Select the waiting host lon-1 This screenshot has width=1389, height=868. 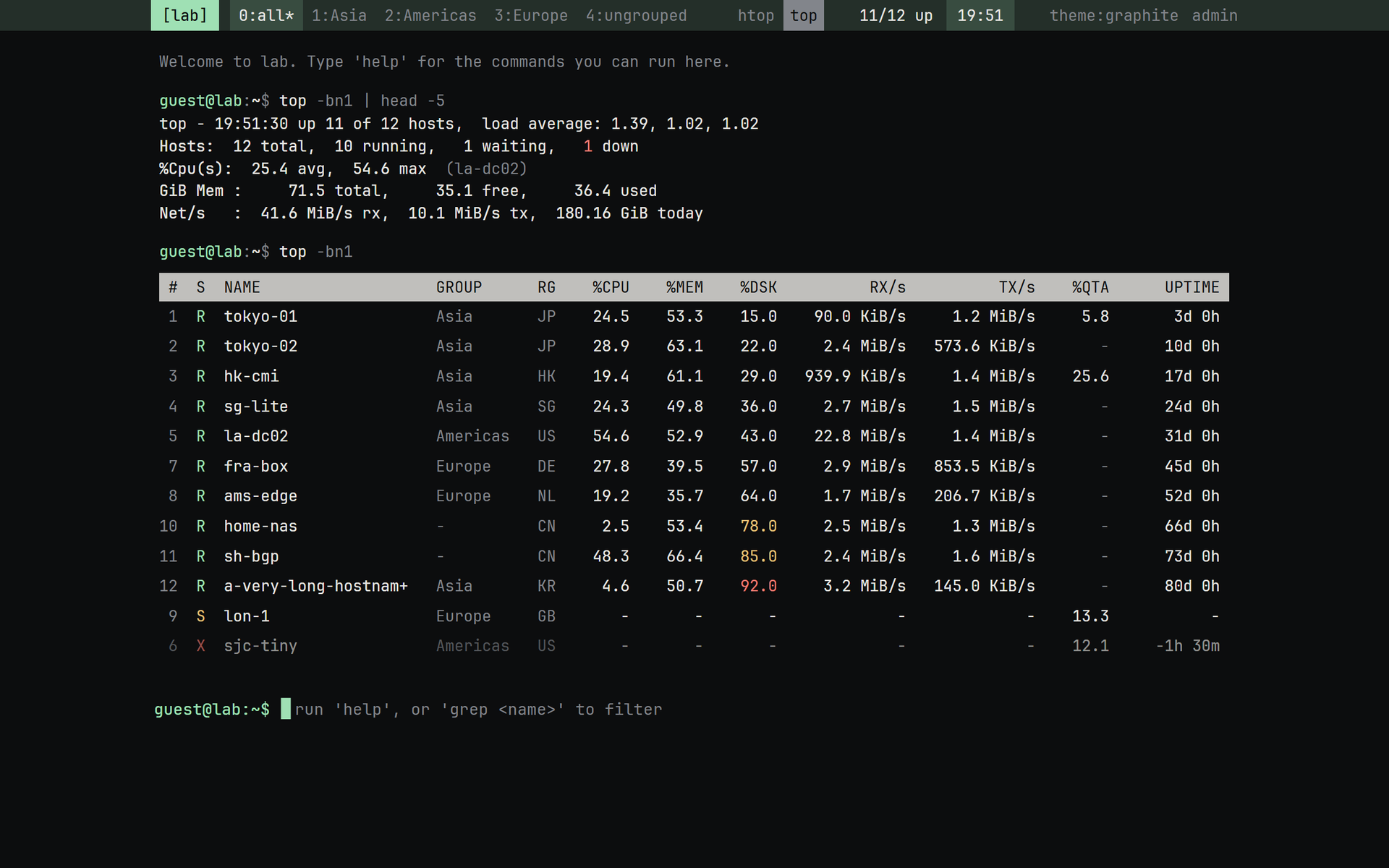coord(247,616)
